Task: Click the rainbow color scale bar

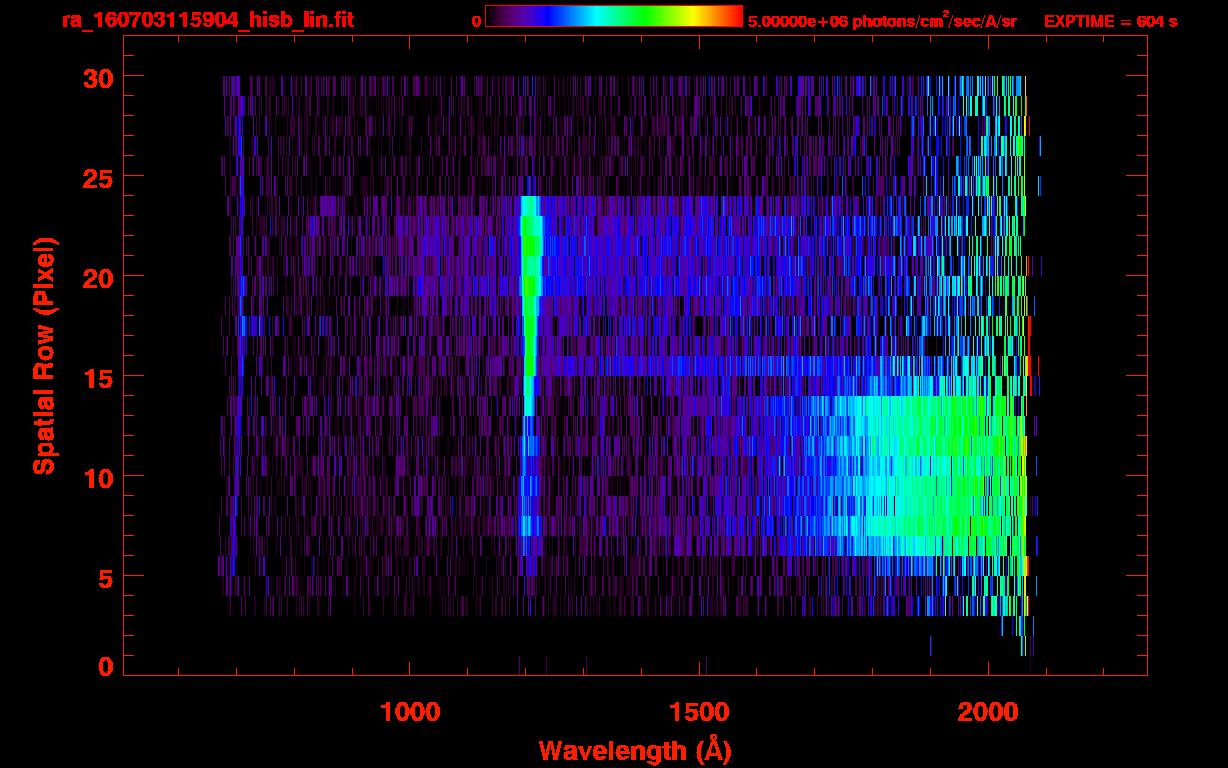Action: (613, 17)
